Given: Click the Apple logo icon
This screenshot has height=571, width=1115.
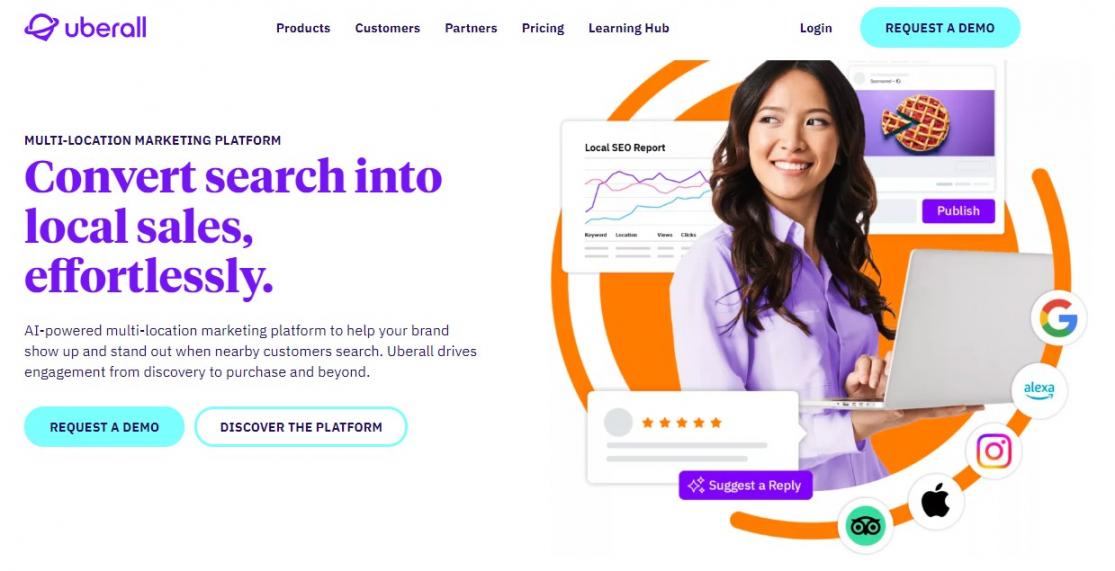Looking at the screenshot, I should pos(936,502).
